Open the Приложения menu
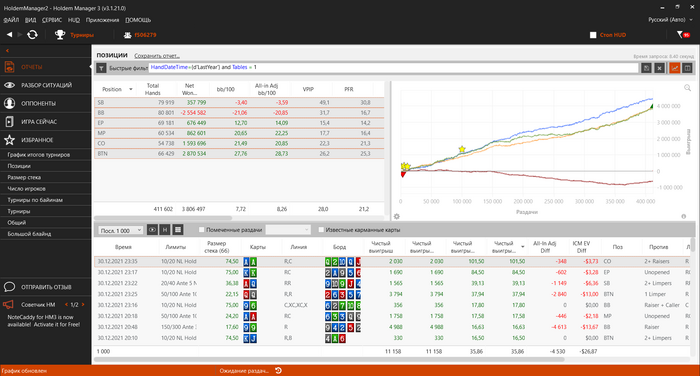Viewport: 700px width, 376px height. (102, 20)
